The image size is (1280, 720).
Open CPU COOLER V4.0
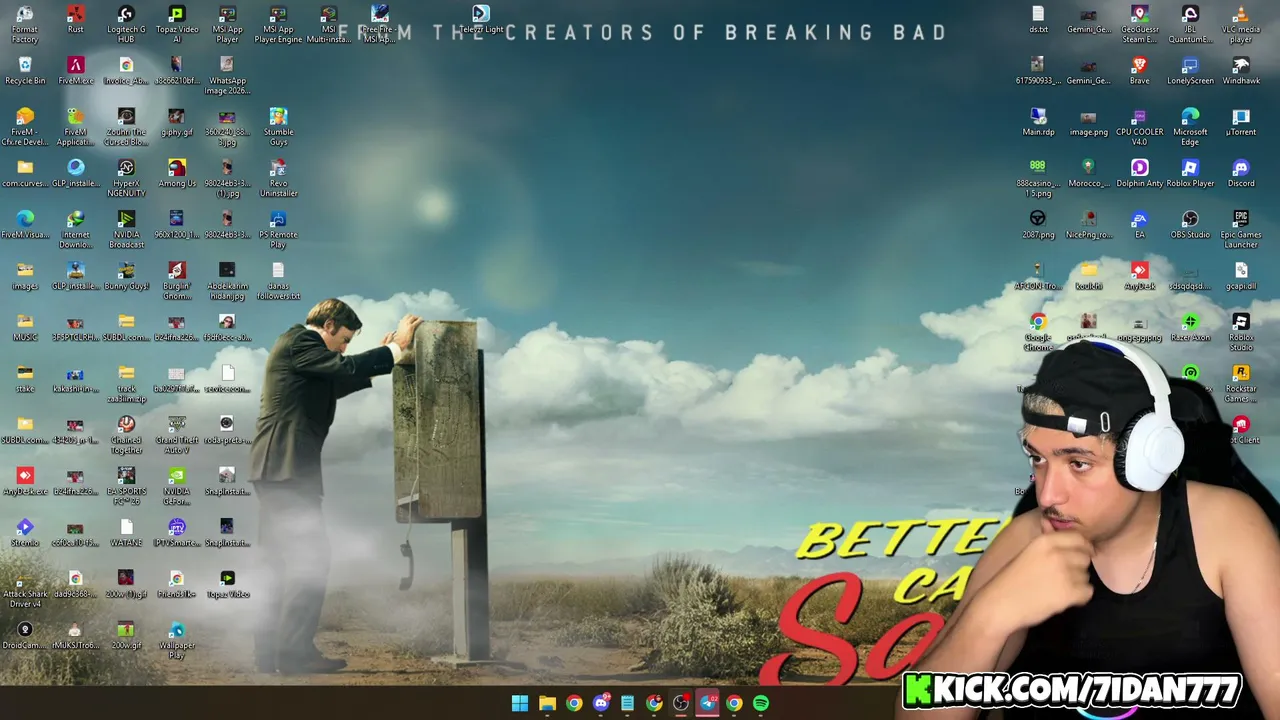click(x=1139, y=127)
